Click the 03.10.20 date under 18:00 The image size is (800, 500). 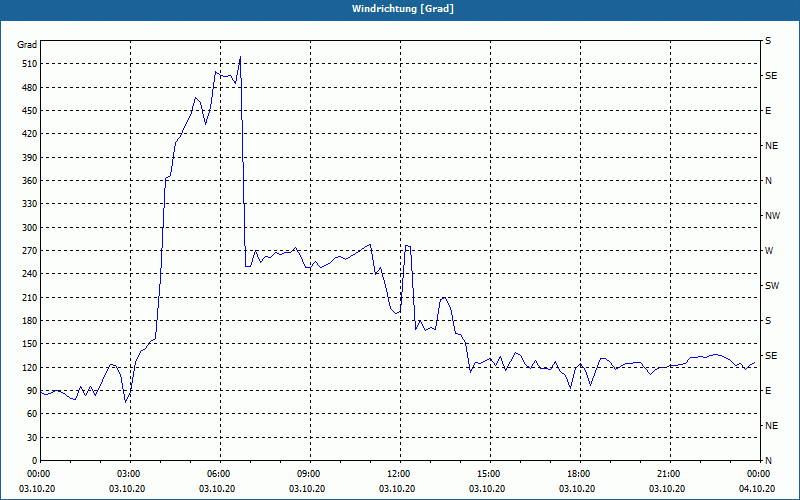(577, 489)
